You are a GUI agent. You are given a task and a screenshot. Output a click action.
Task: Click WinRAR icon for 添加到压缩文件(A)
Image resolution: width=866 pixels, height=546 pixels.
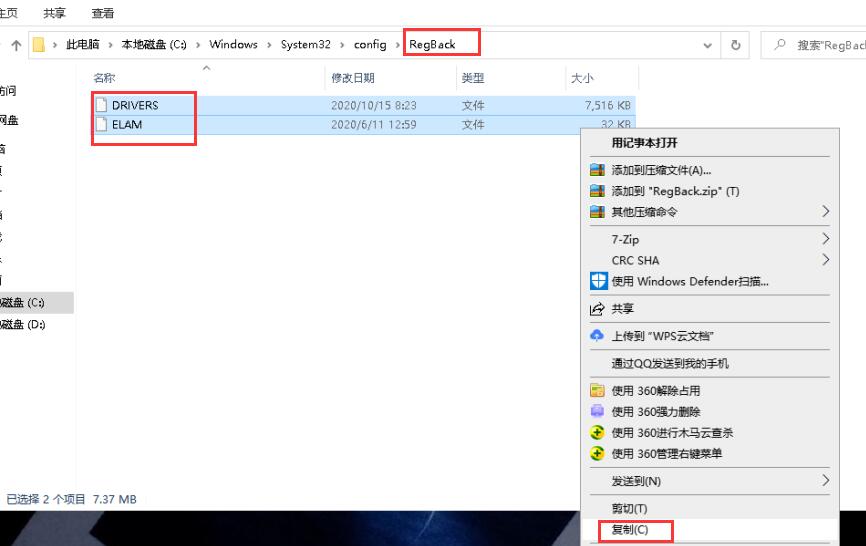click(597, 170)
